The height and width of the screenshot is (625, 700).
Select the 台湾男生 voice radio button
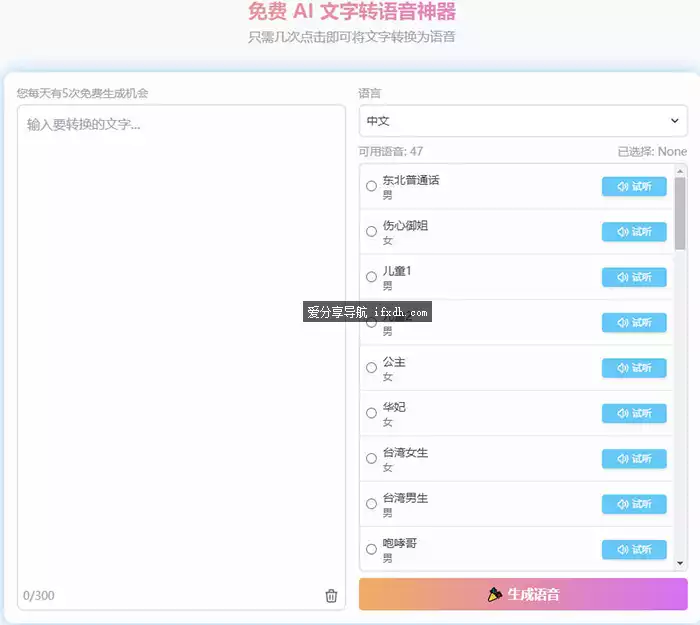pyautogui.click(x=371, y=504)
